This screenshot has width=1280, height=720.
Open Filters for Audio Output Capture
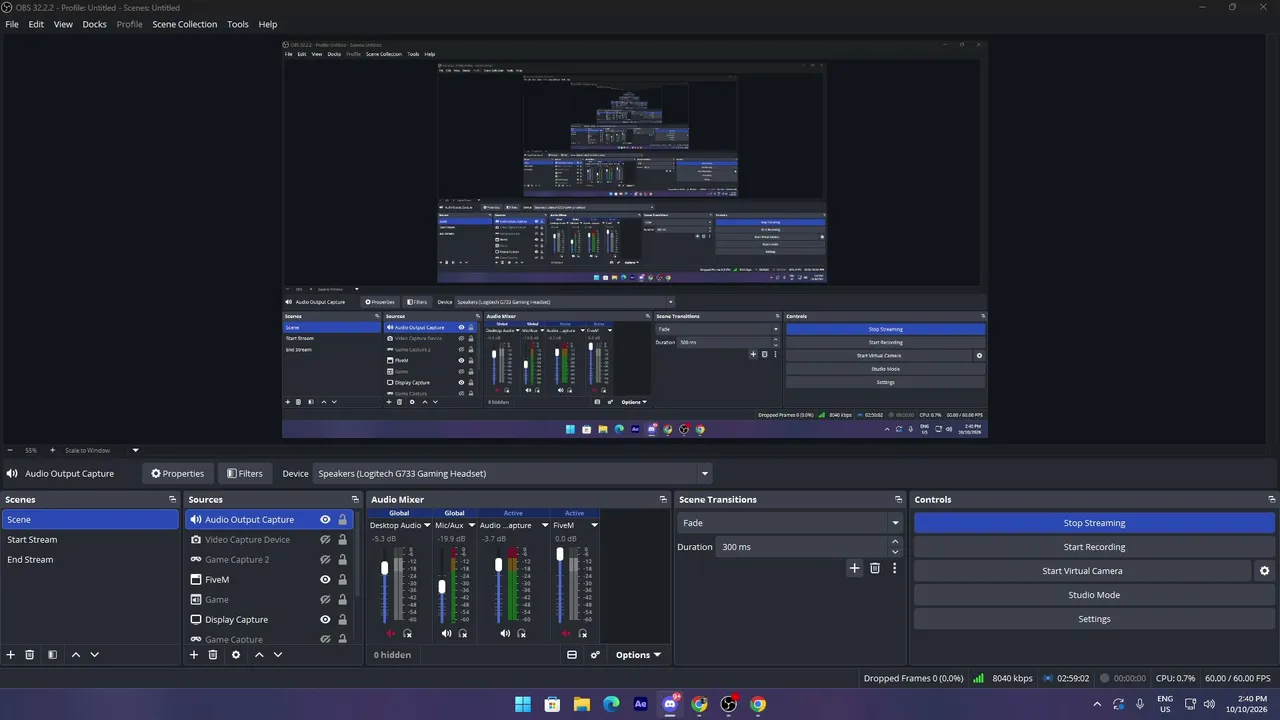click(x=245, y=474)
